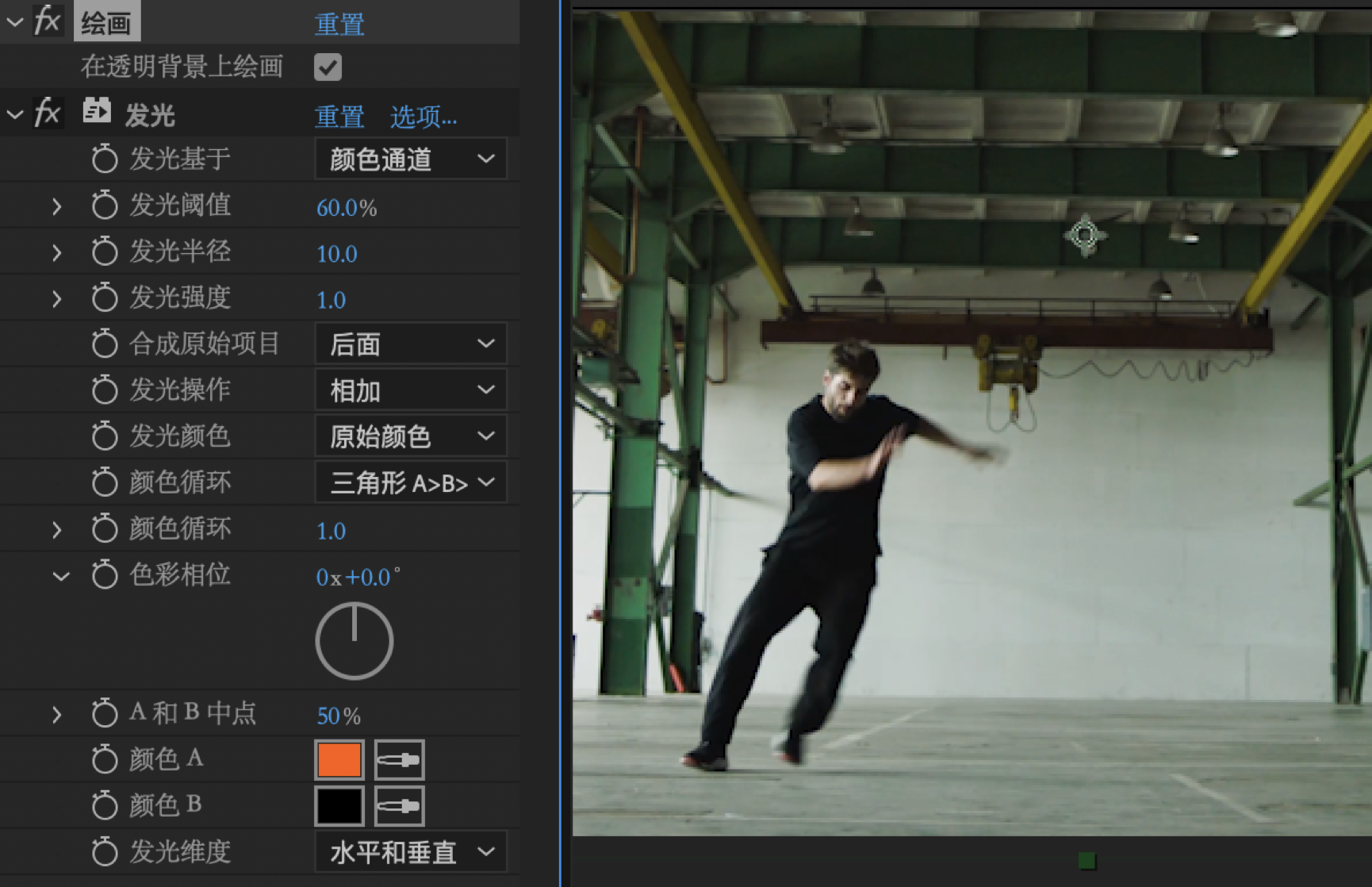Open 发光维度 dropdown showing 水平和垂直
The height and width of the screenshot is (887, 1372).
click(411, 852)
